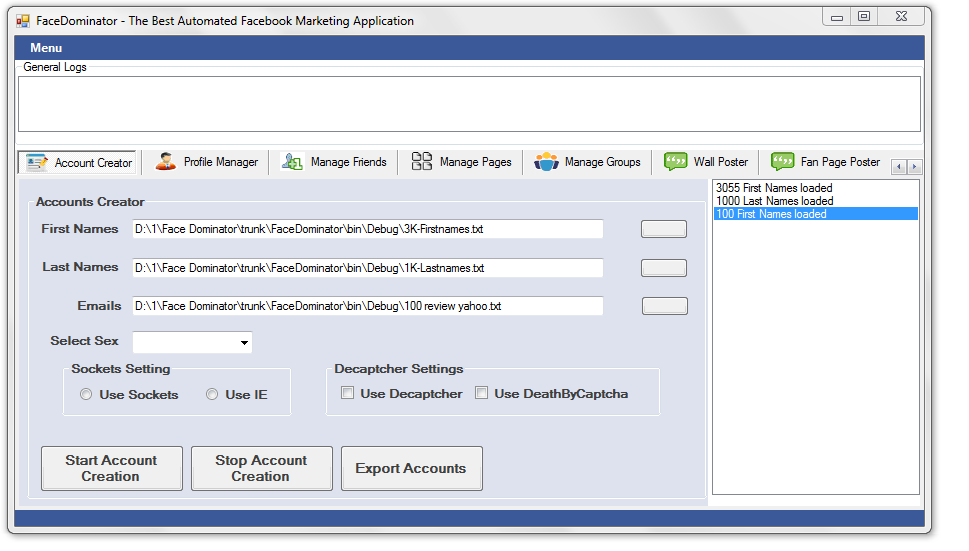The width and height of the screenshot is (969, 551).
Task: Click the browse button beside Last Names
Action: 664,268
